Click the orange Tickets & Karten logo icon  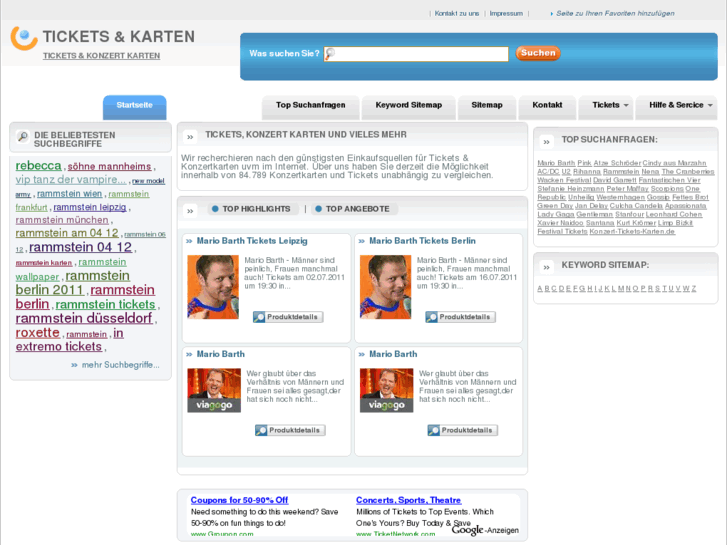coord(24,38)
